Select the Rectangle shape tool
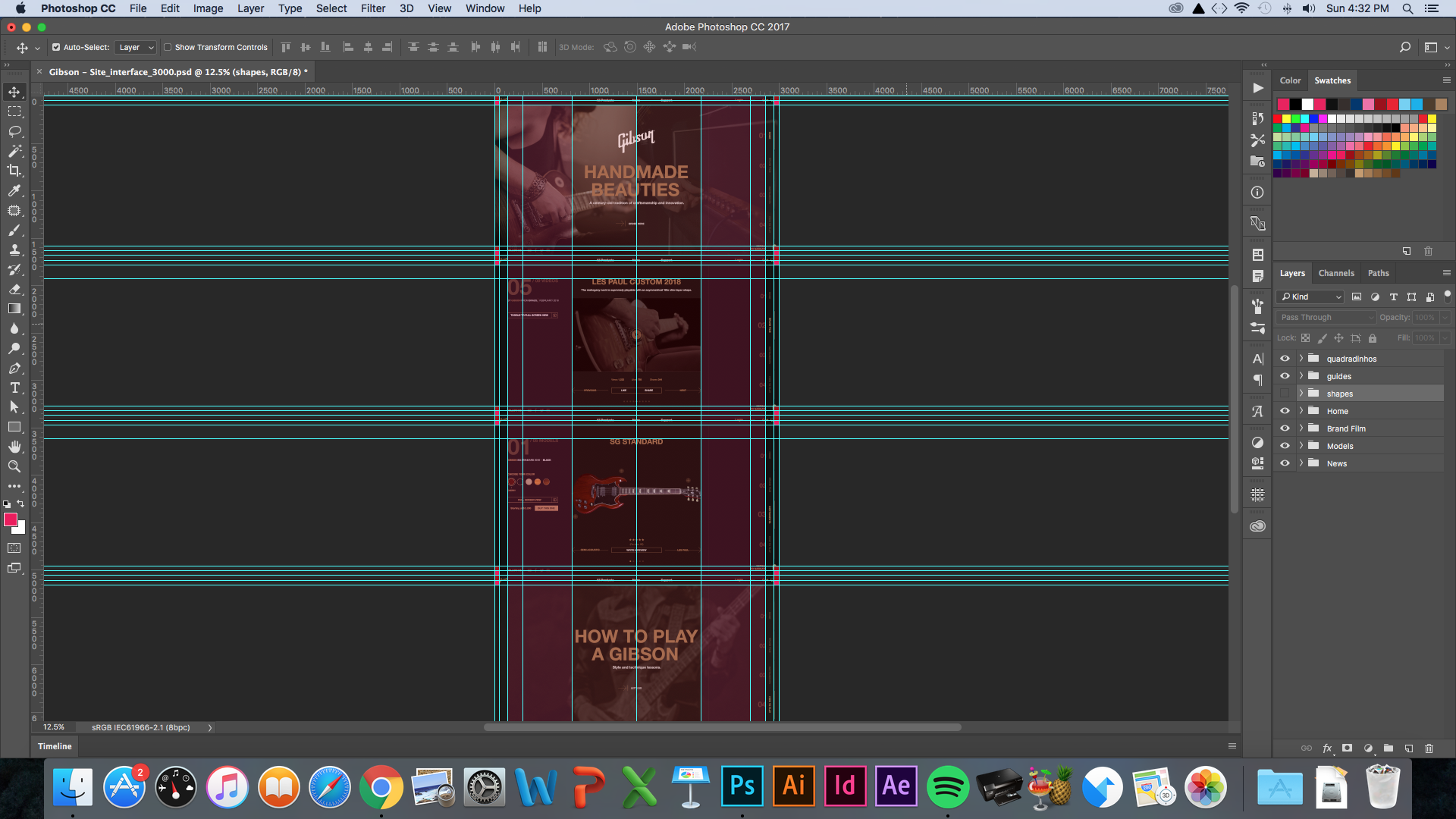1456x819 pixels. click(x=14, y=427)
